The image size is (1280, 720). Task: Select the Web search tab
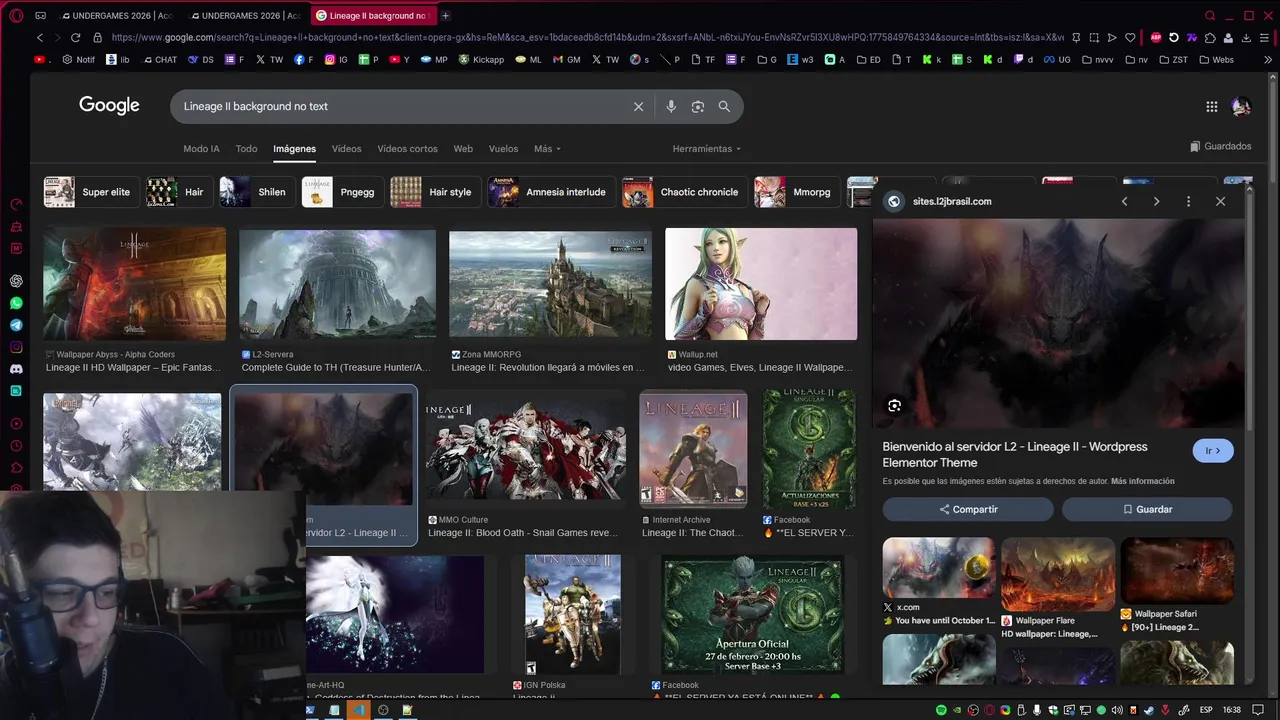[x=463, y=149]
